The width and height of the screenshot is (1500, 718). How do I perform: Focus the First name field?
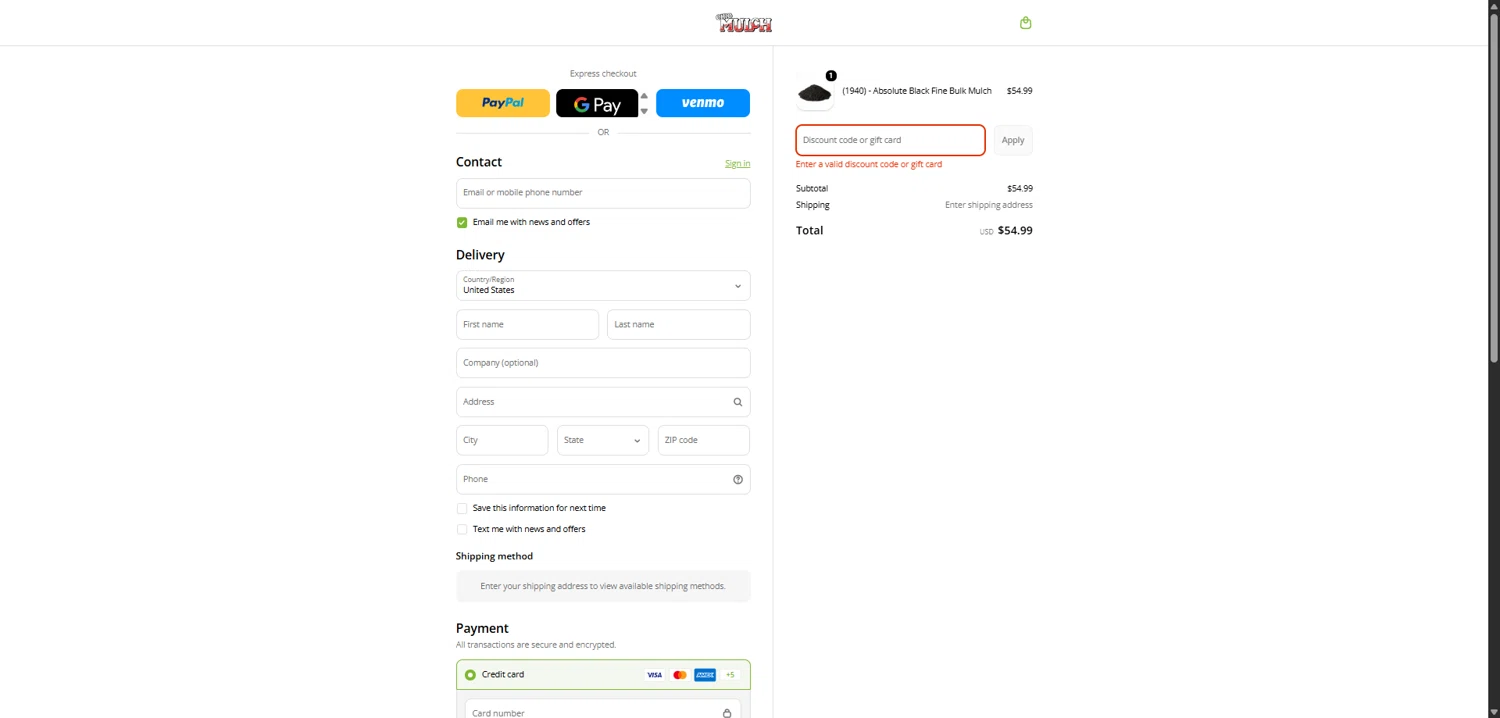[528, 324]
